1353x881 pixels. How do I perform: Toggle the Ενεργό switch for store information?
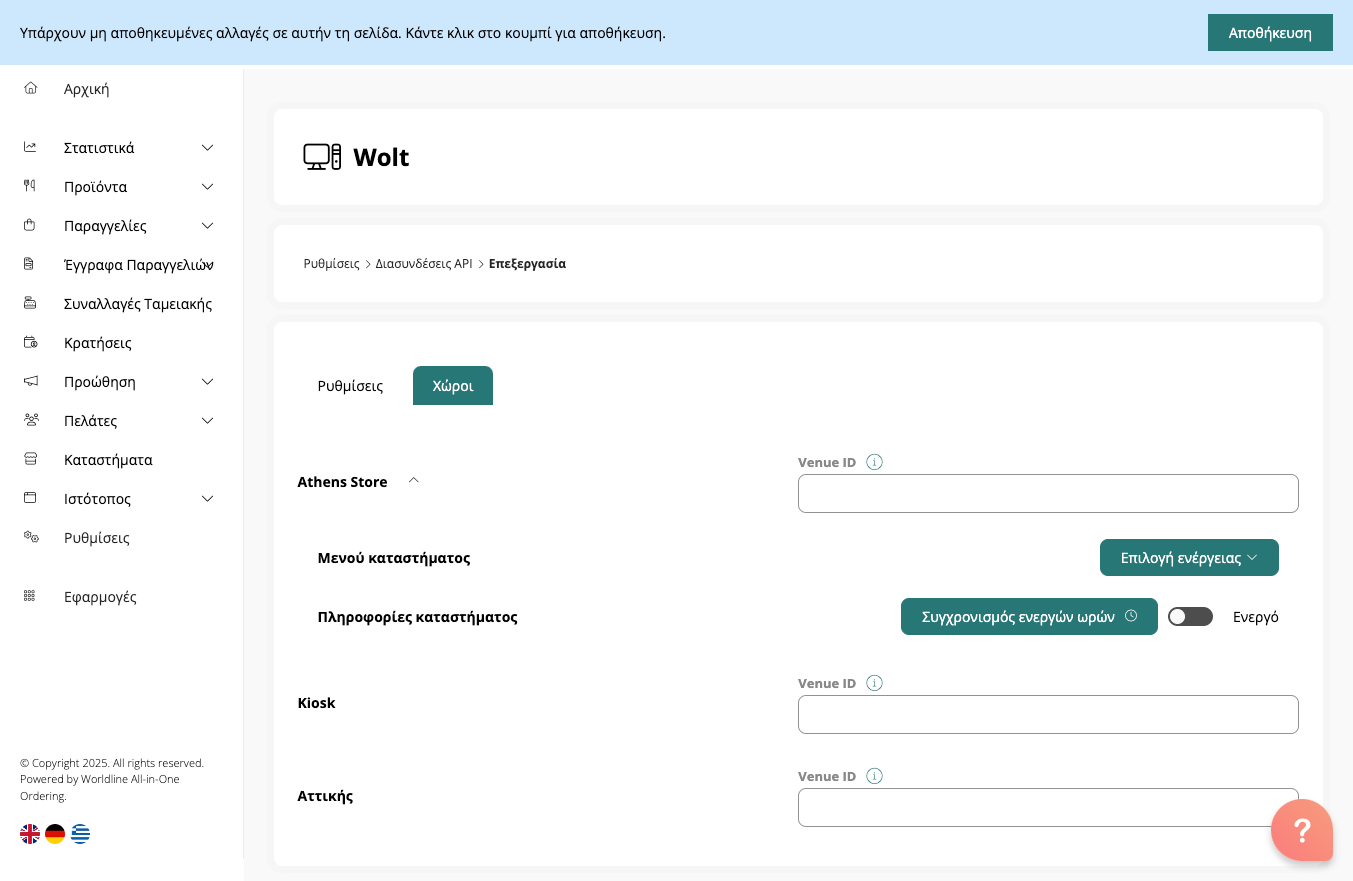(x=1190, y=617)
